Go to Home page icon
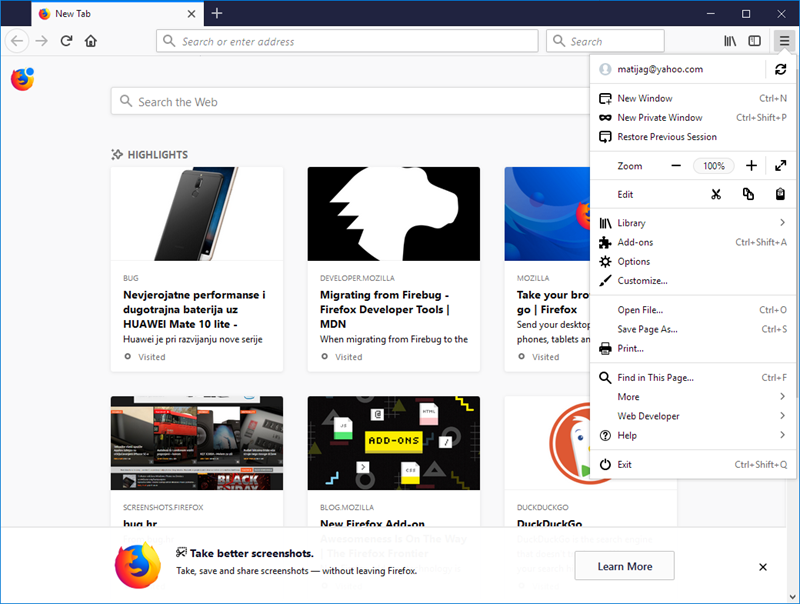This screenshot has height=604, width=800. click(91, 41)
